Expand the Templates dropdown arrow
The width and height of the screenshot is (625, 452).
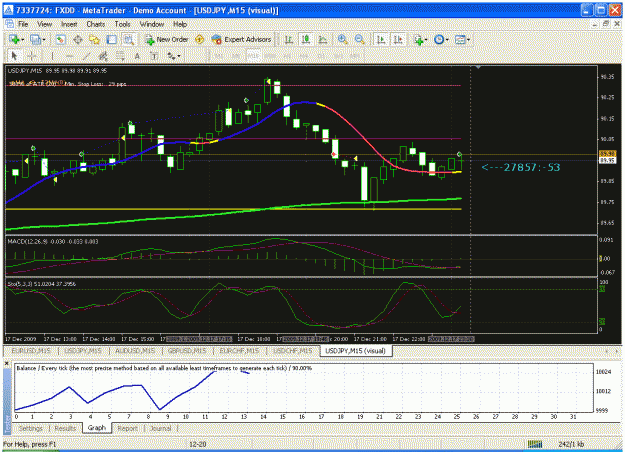coord(468,39)
